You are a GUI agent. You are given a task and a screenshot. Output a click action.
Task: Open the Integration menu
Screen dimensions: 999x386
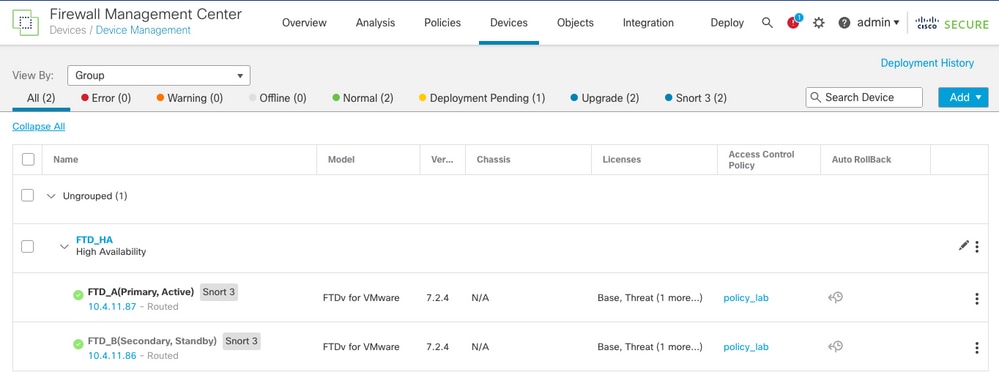[x=648, y=22]
